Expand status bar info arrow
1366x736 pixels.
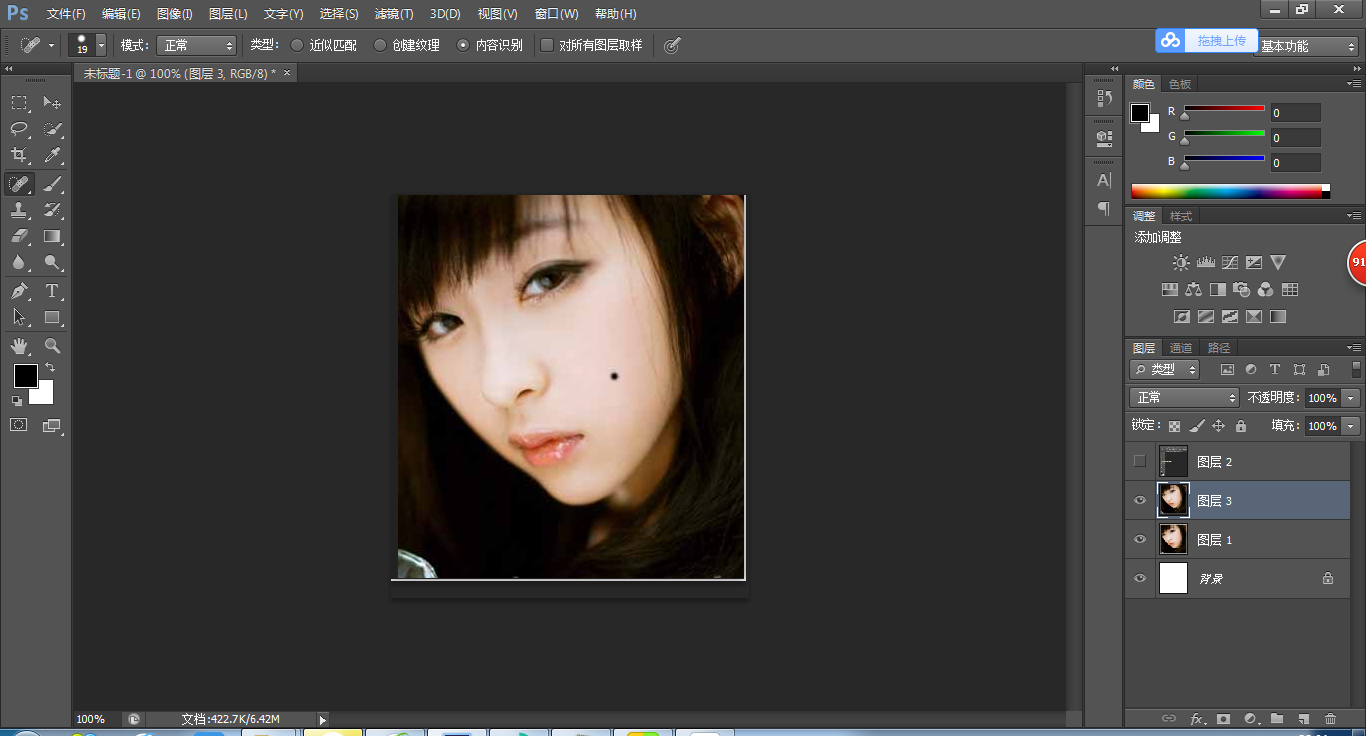(322, 719)
